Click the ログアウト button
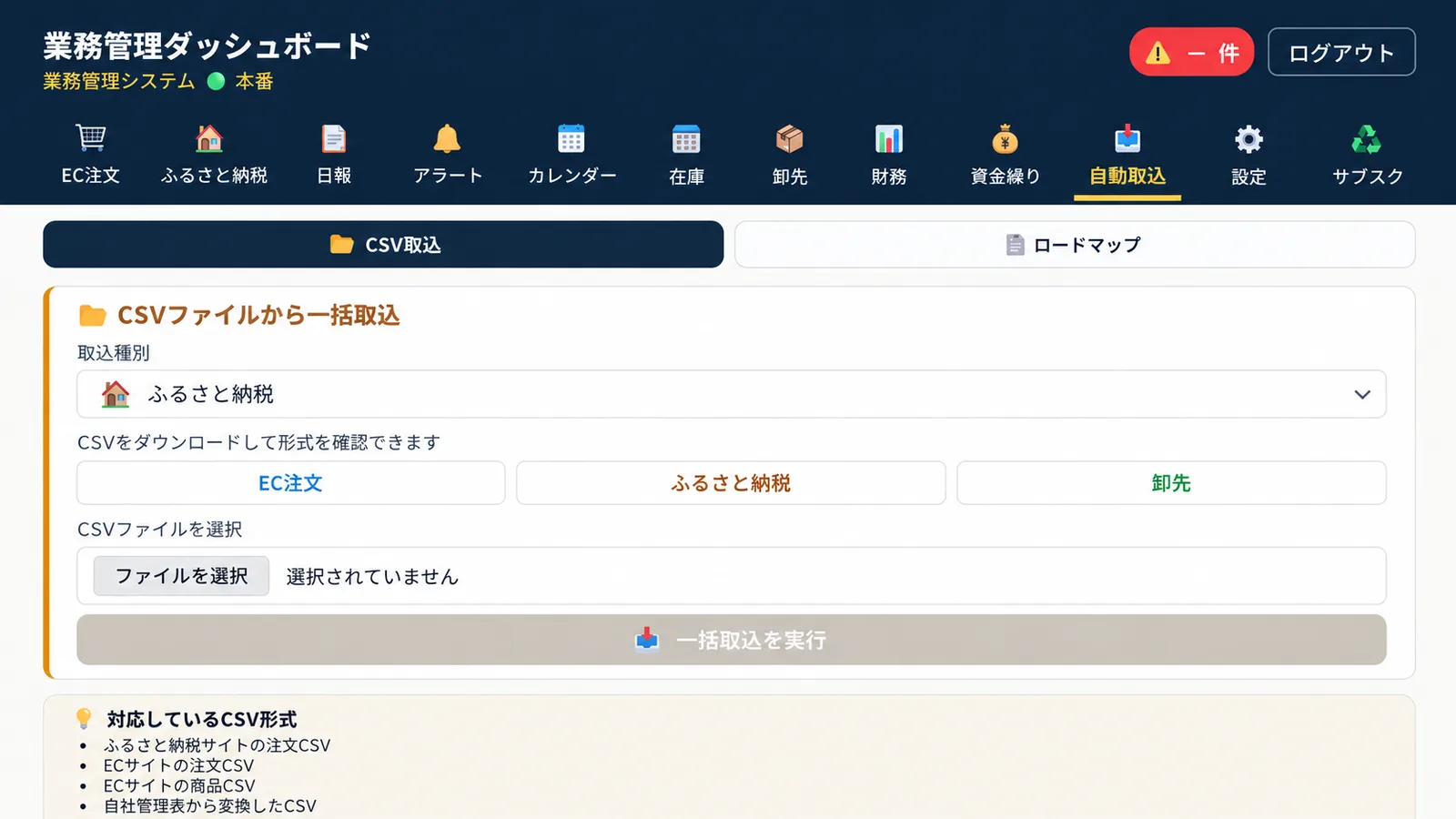 [1341, 52]
